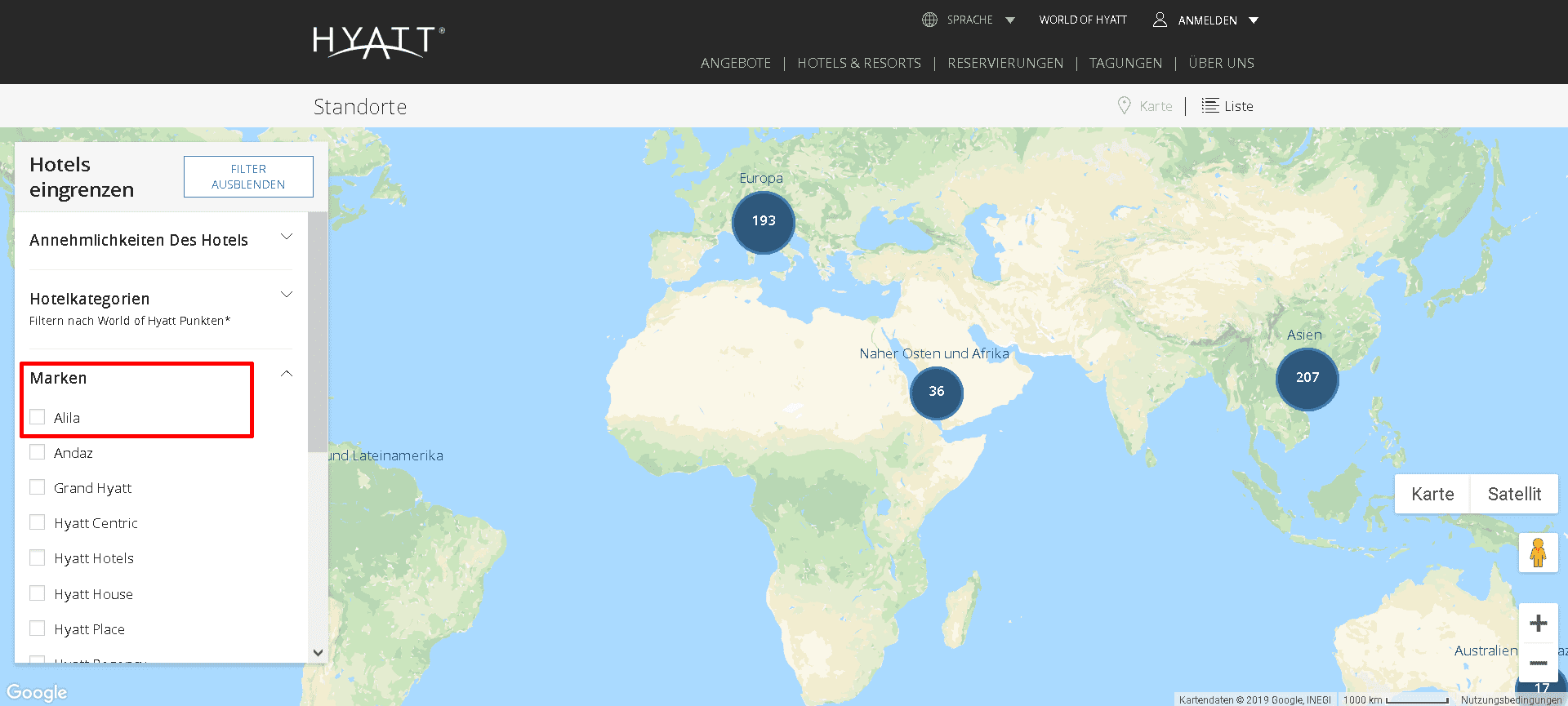This screenshot has height=706, width=1568.
Task: Switch to Liste view
Action: tap(1227, 106)
